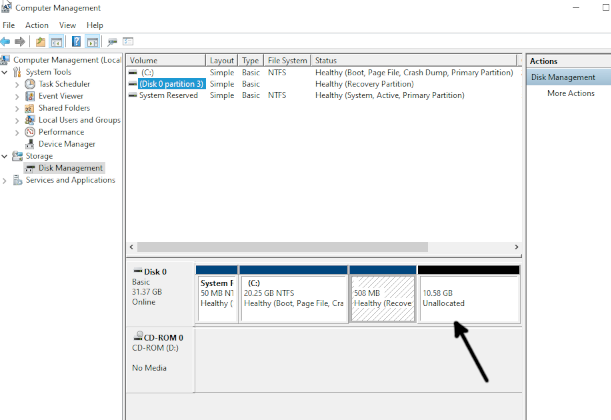Screen dimensions: 611x420
Task: Click the Show/Hide Console Tree icon
Action: point(56,42)
